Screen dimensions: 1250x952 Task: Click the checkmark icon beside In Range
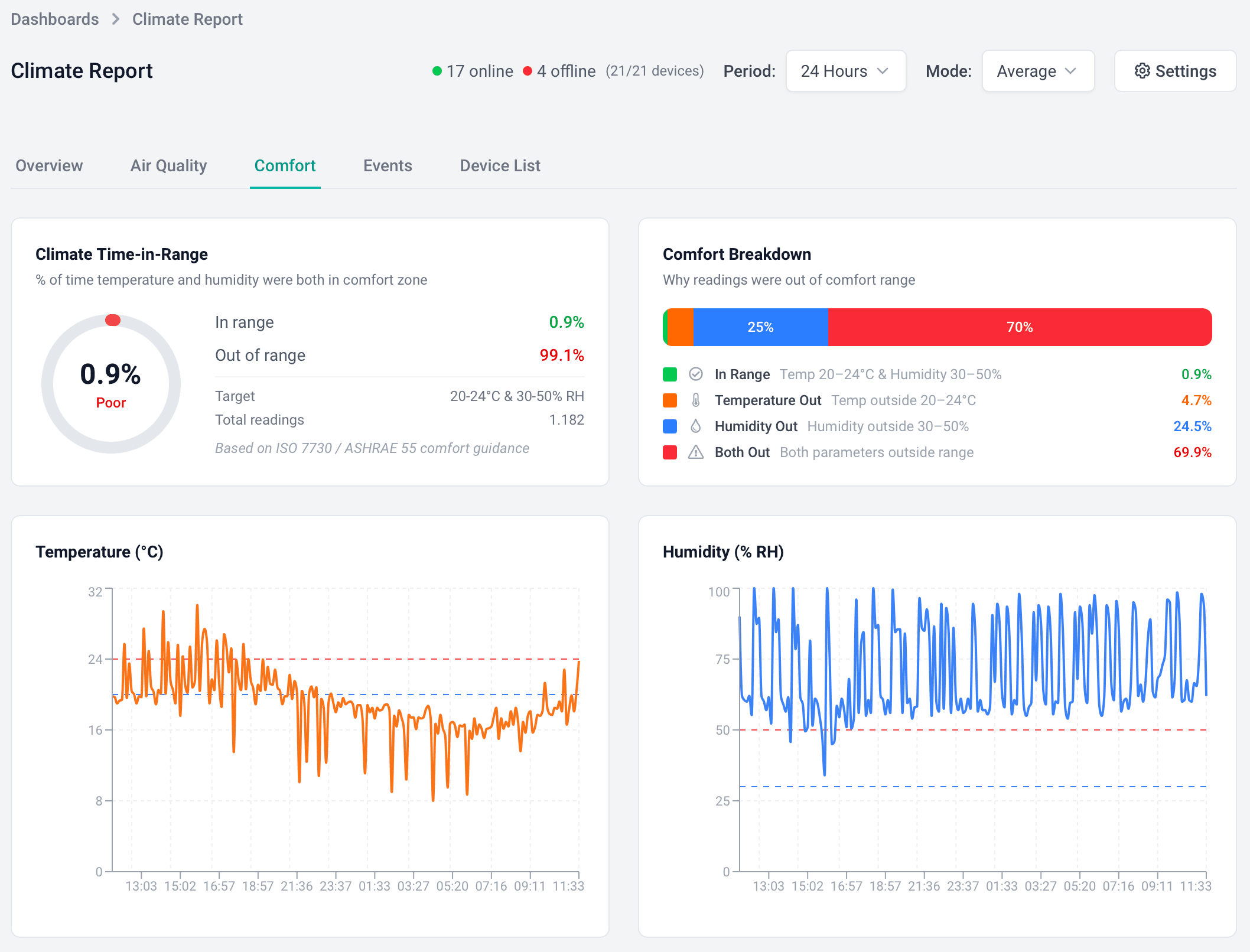point(696,374)
